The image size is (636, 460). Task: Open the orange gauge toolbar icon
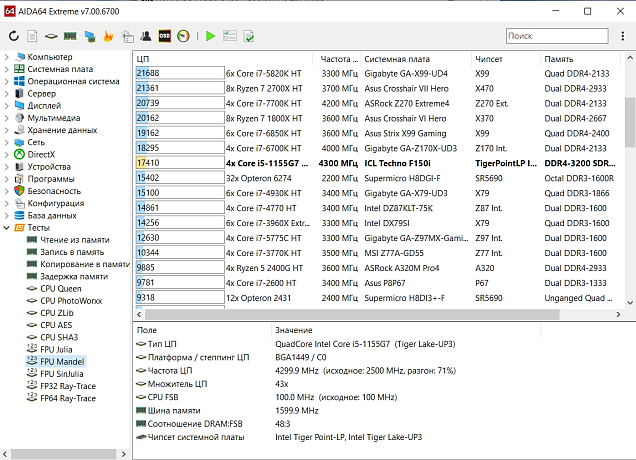(x=184, y=36)
